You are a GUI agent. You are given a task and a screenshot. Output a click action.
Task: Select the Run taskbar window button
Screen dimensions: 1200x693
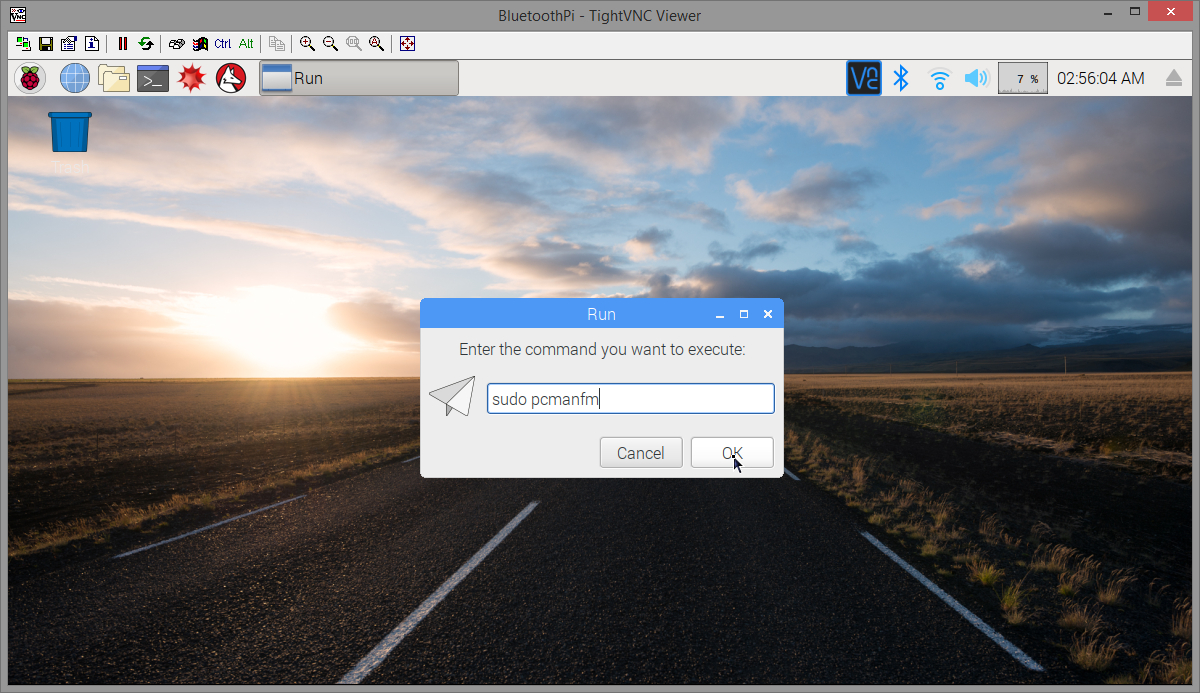[359, 78]
